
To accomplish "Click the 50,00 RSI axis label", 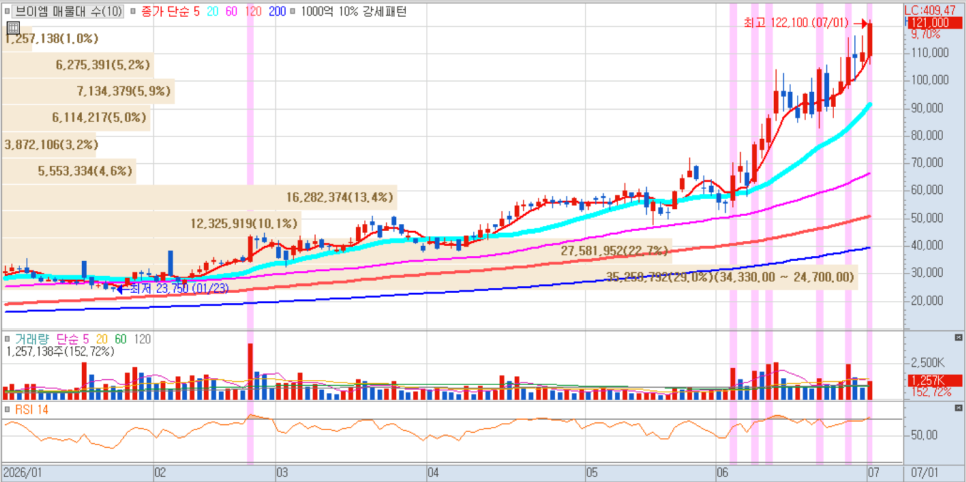I will tap(926, 435).
